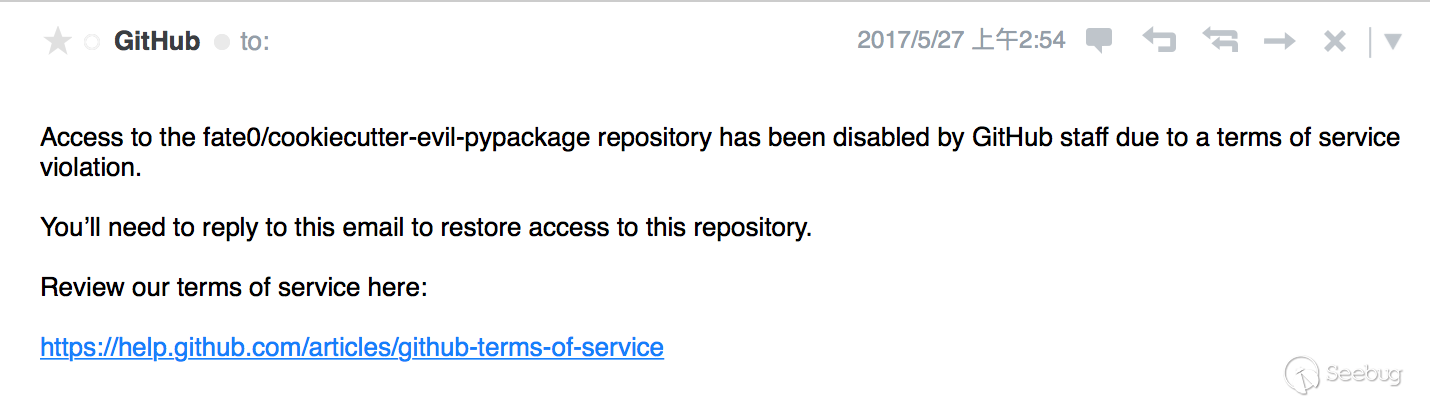Delete the message with the X icon
This screenshot has height=402, width=1430.
pos(1335,41)
